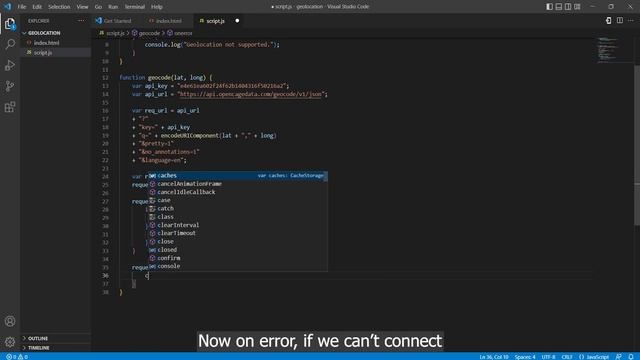
Task: Toggle secondary side bar layout icon
Action: click(x=568, y=7)
